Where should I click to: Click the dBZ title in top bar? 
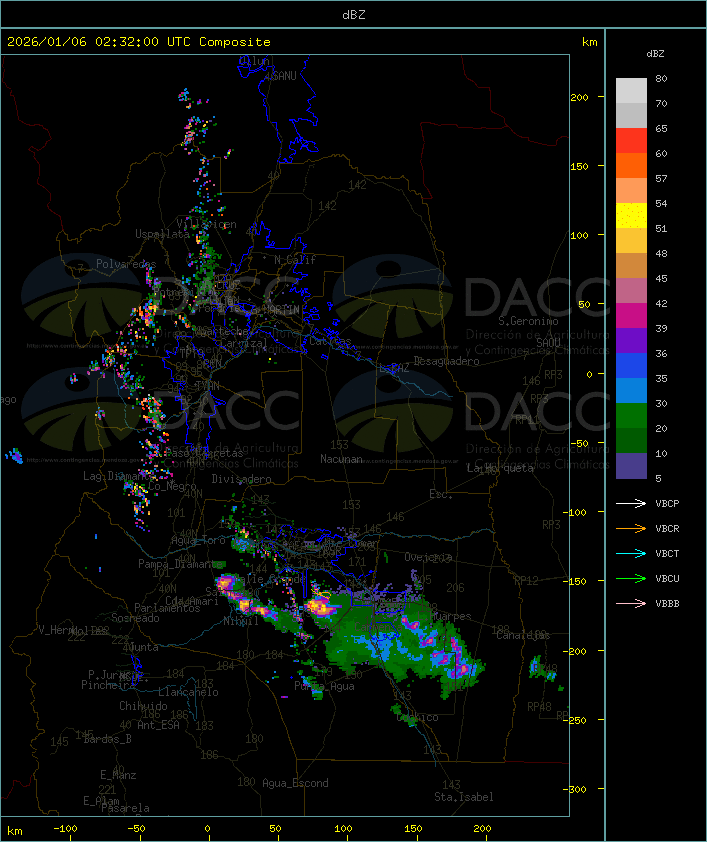click(x=354, y=14)
